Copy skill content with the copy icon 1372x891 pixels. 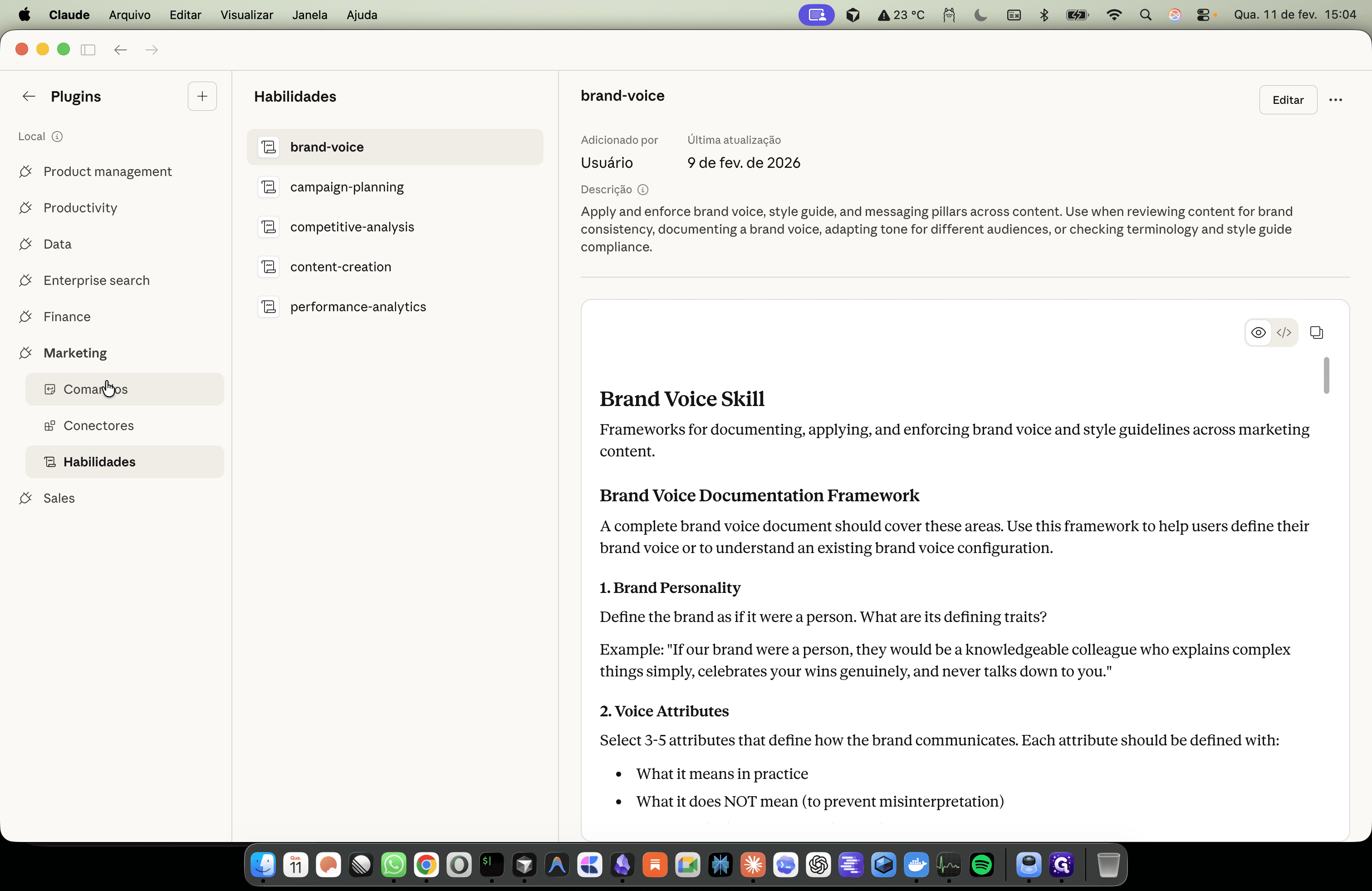(1317, 333)
